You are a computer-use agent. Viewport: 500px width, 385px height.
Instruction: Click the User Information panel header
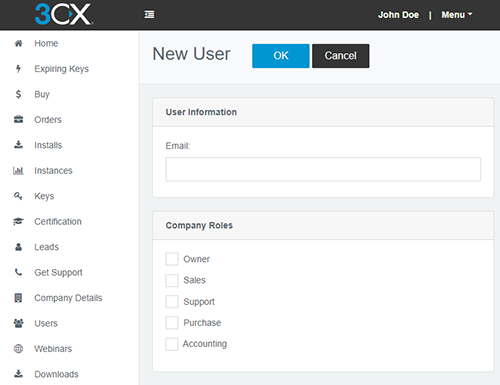coord(323,112)
